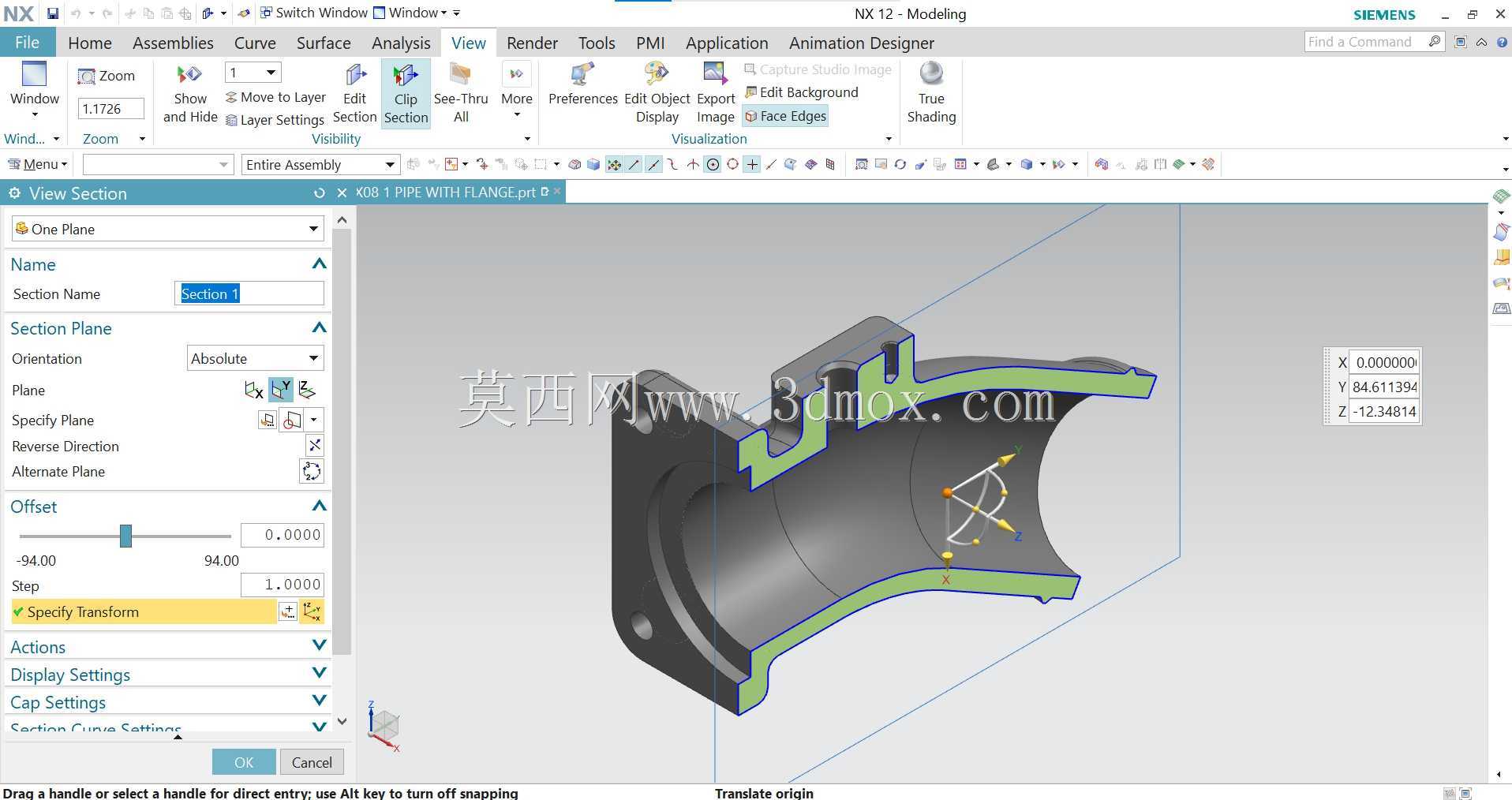Click the Offset value field
Image resolution: width=1512 pixels, height=800 pixels.
(282, 535)
